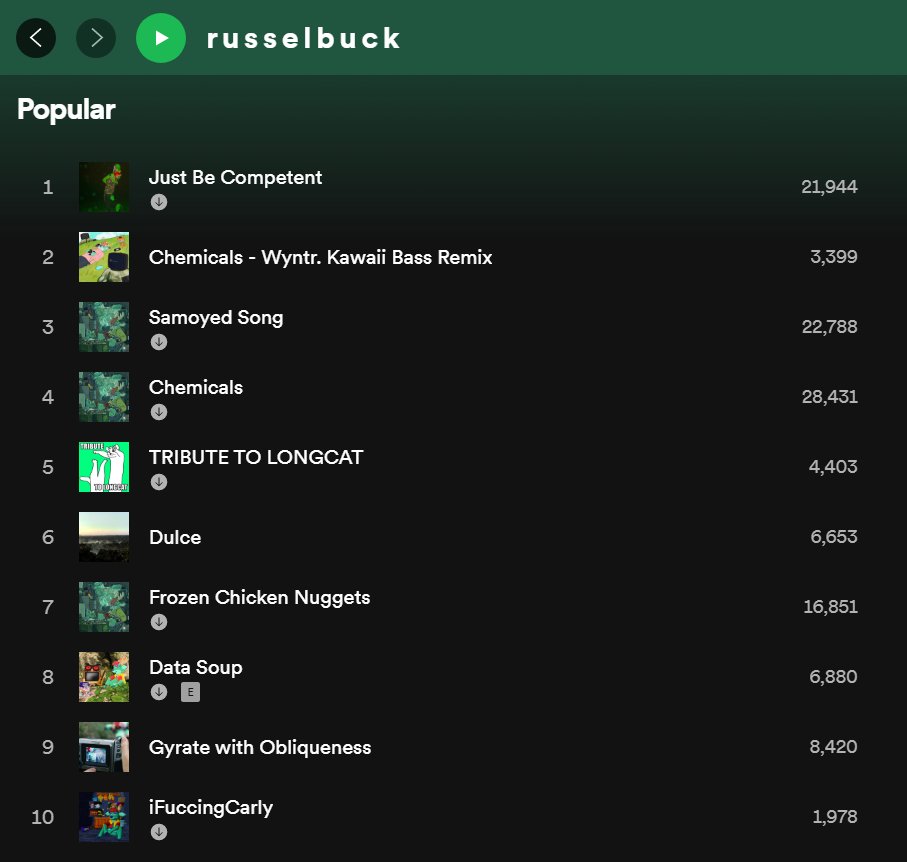Screen dimensions: 907x862
Task: Click play count 1,978
Action: (x=835, y=817)
